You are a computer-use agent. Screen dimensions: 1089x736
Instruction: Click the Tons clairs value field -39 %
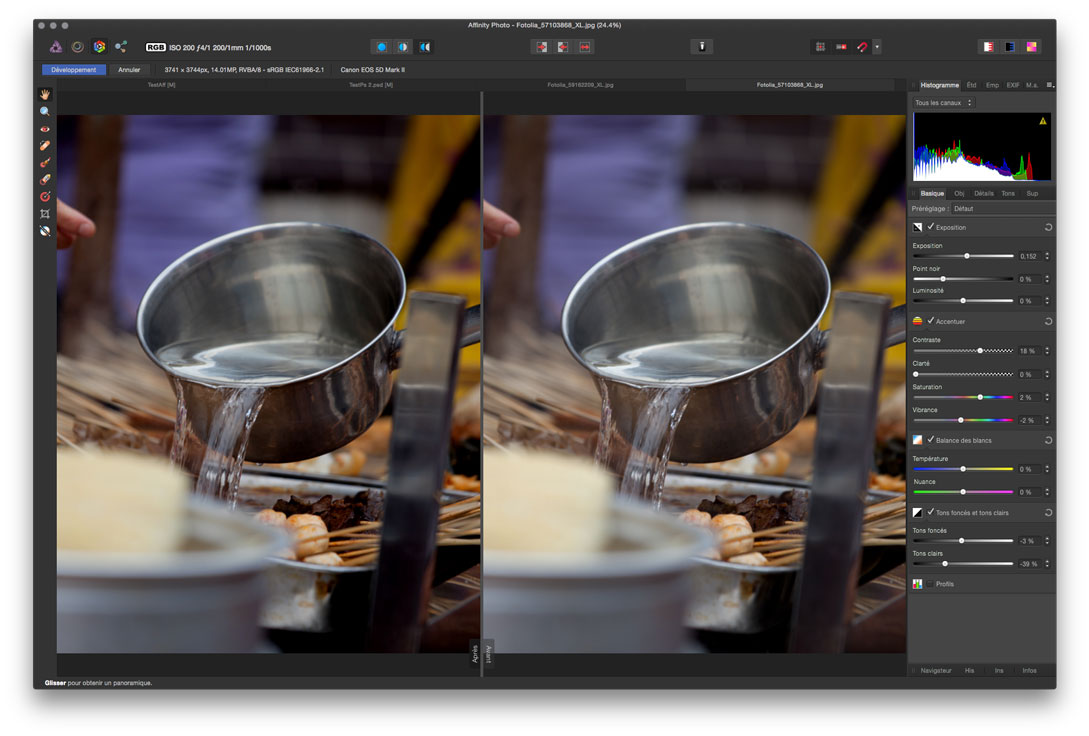tap(1029, 564)
